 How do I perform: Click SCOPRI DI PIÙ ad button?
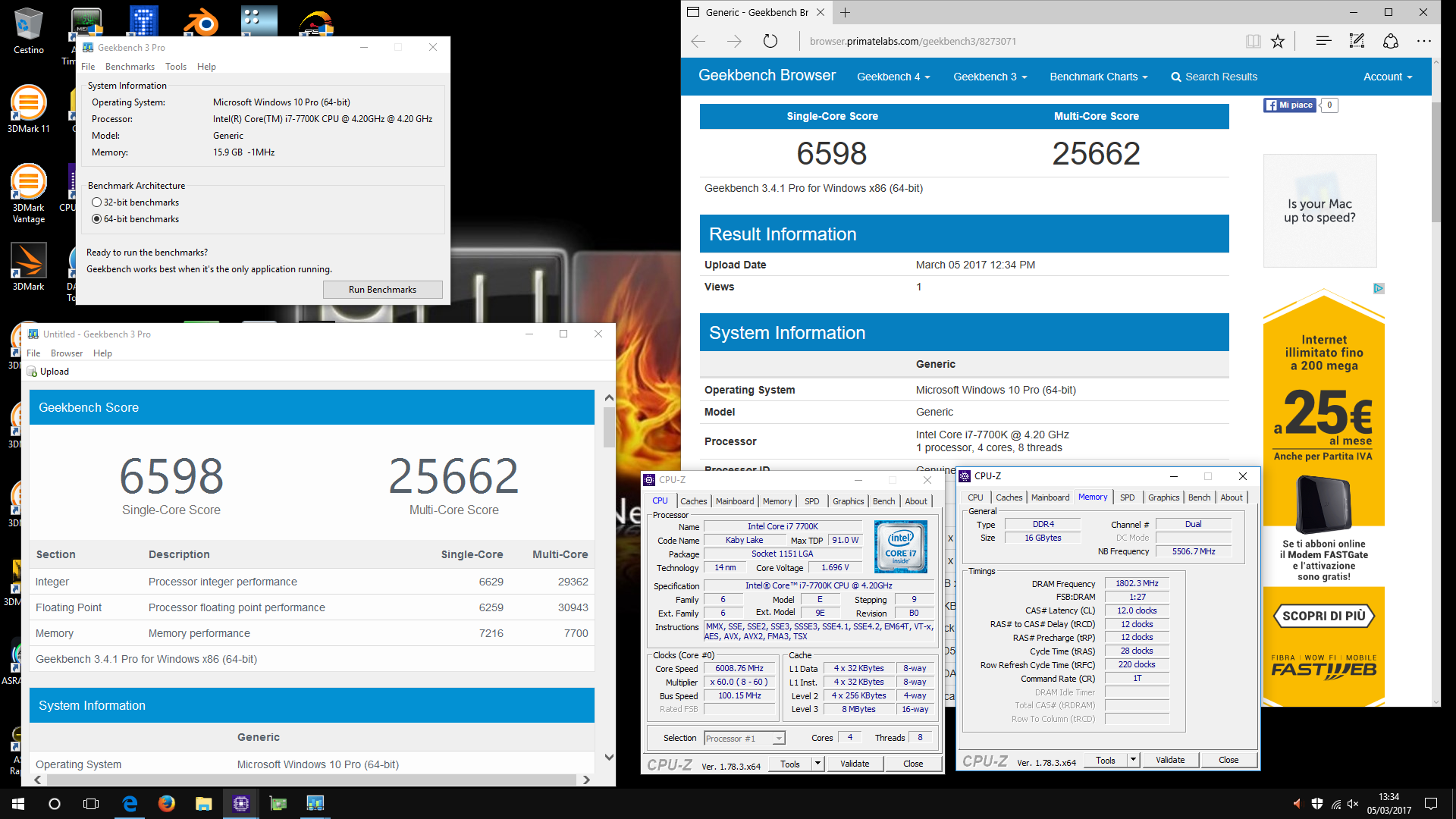coord(1323,616)
